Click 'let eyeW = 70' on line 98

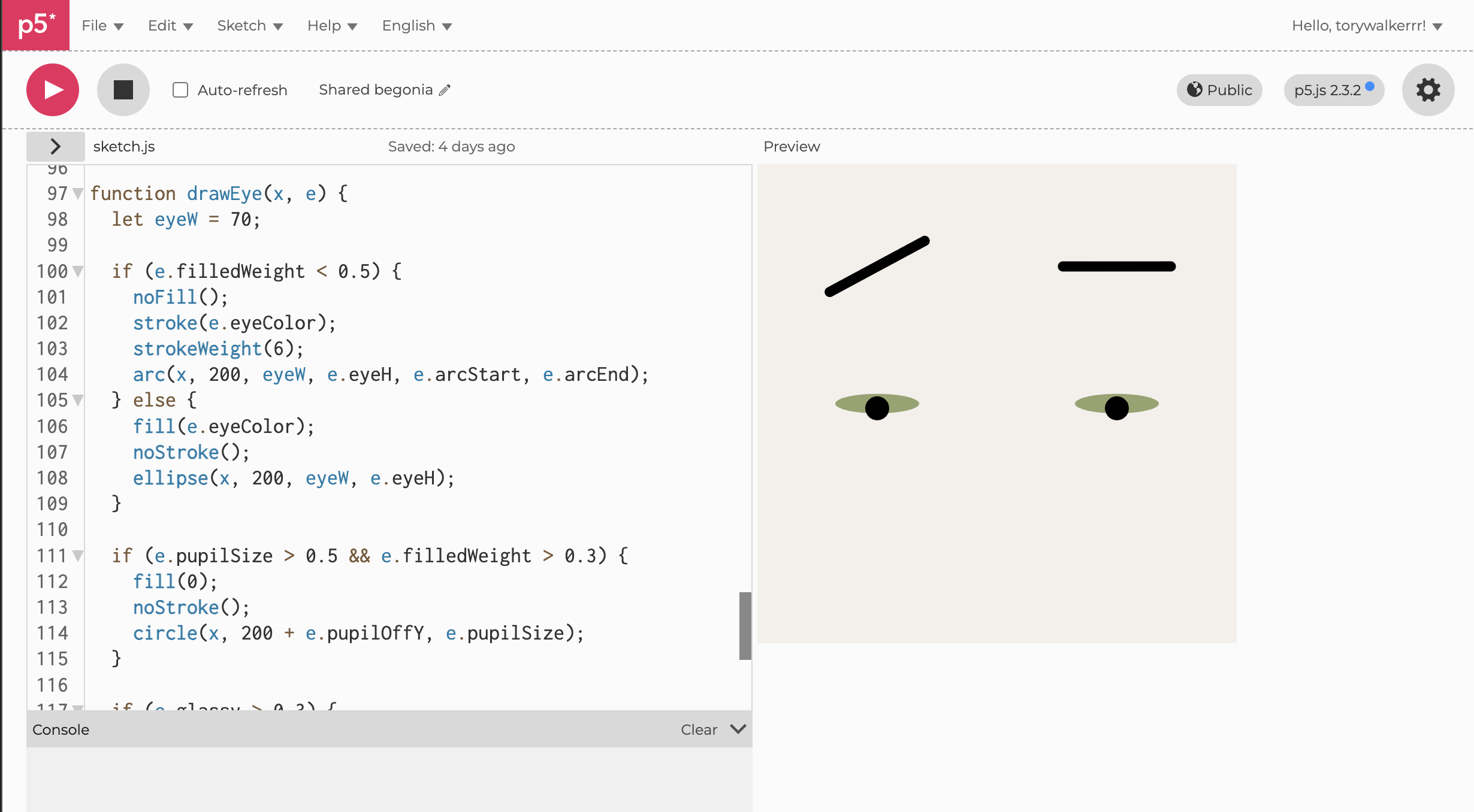point(186,219)
